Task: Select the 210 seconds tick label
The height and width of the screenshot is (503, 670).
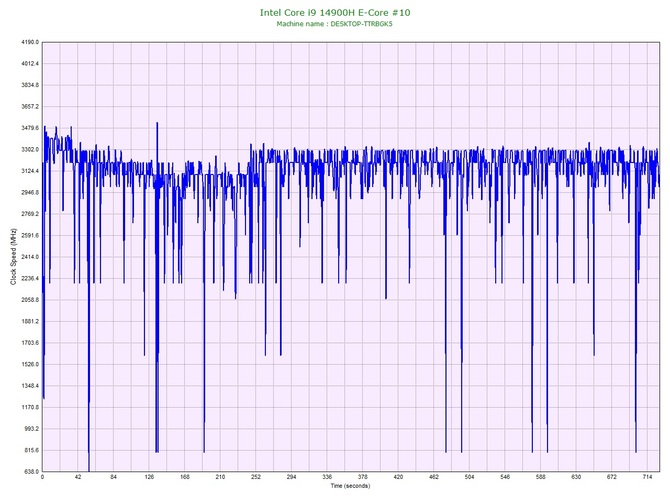Action: (220, 477)
